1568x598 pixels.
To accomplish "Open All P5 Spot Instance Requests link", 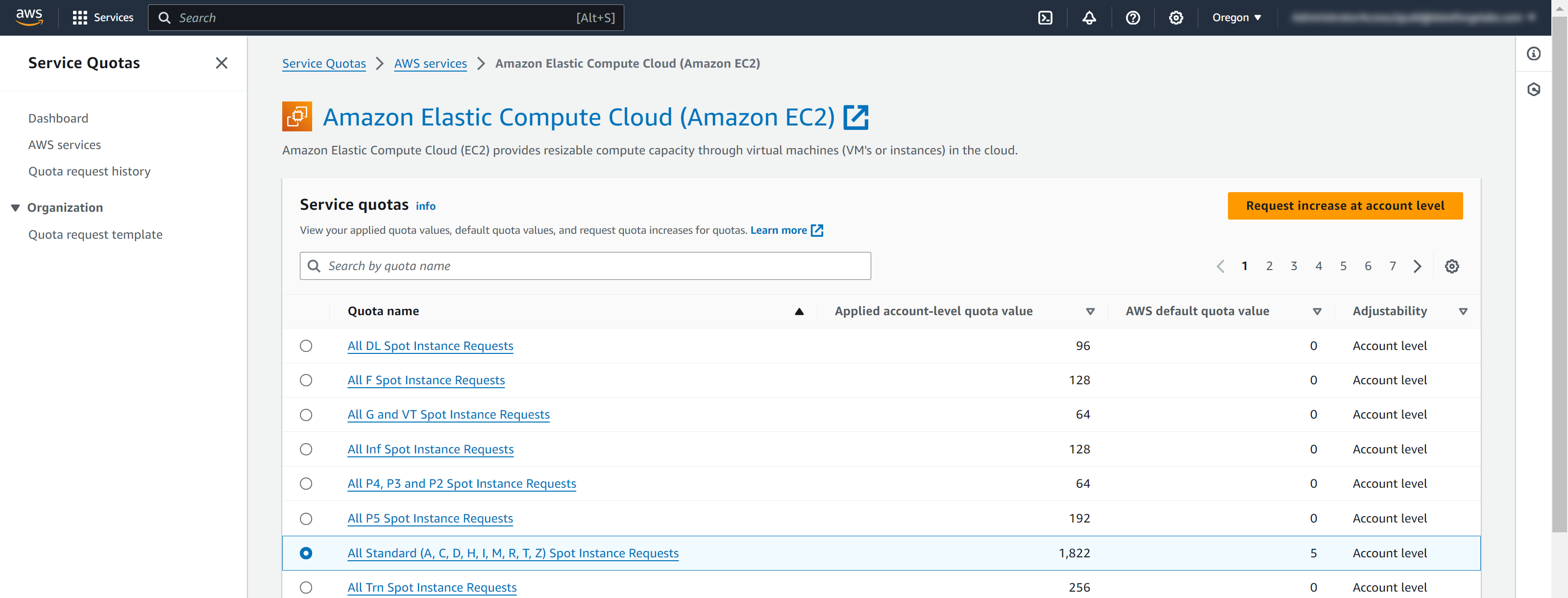I will 430,519.
